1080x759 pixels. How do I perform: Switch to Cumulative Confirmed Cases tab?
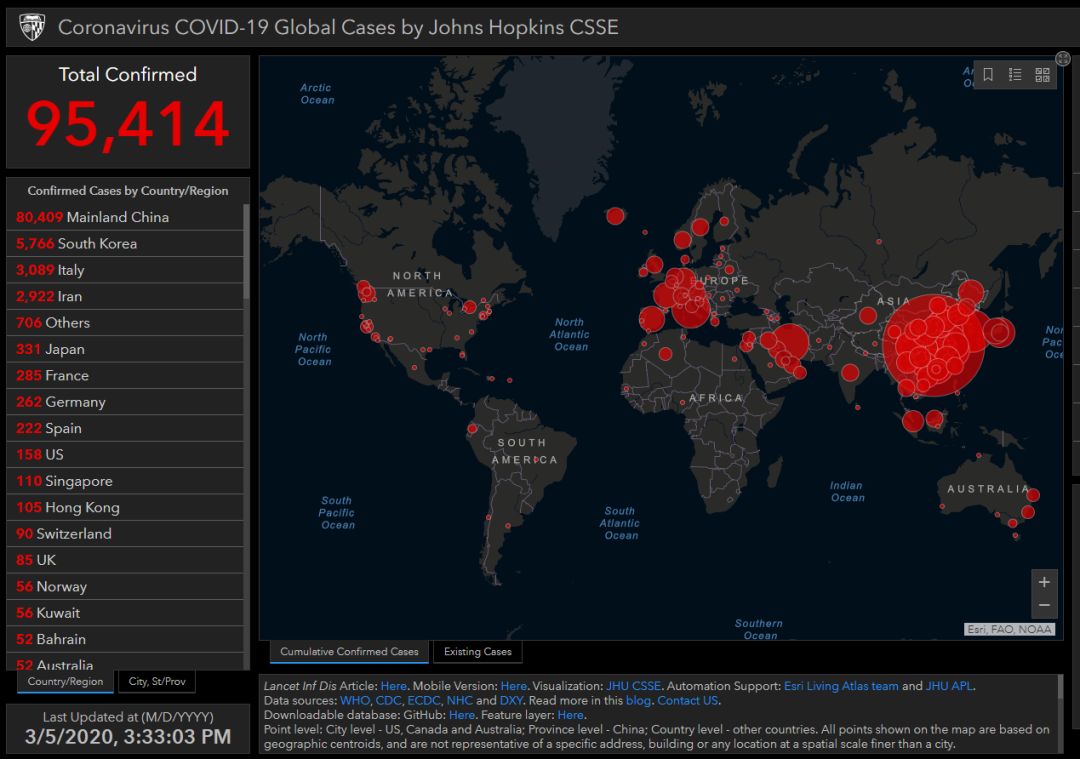click(x=349, y=652)
